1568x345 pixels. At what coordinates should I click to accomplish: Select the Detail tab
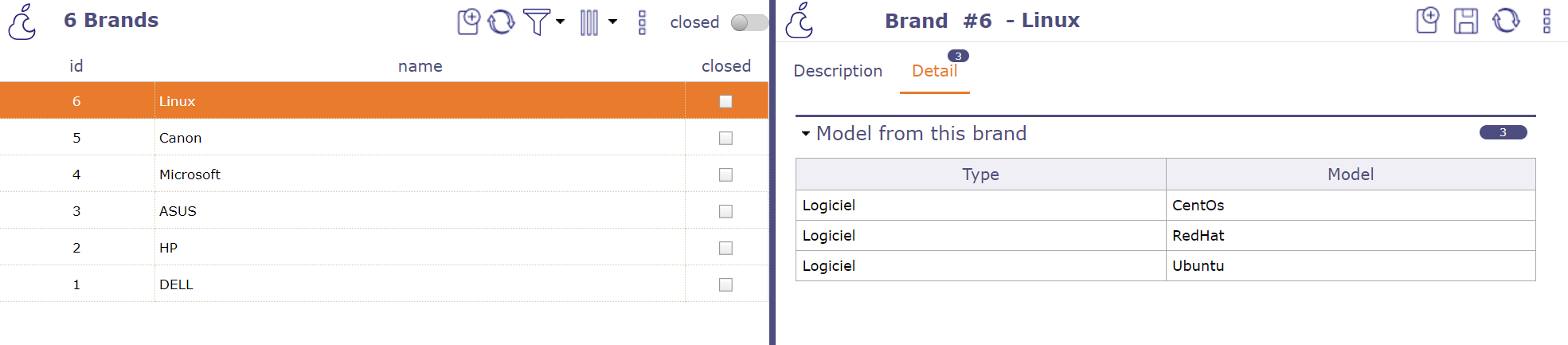pos(934,71)
